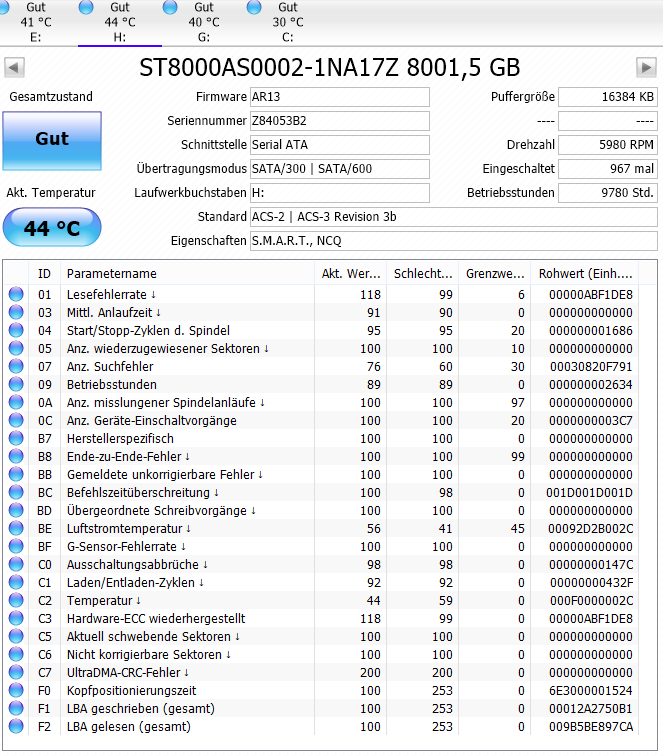Viewport: 671px width, 756px height.
Task: Click the disk title ST8000AS0002-1NA17Z 8001,5 GB
Action: tap(330, 68)
